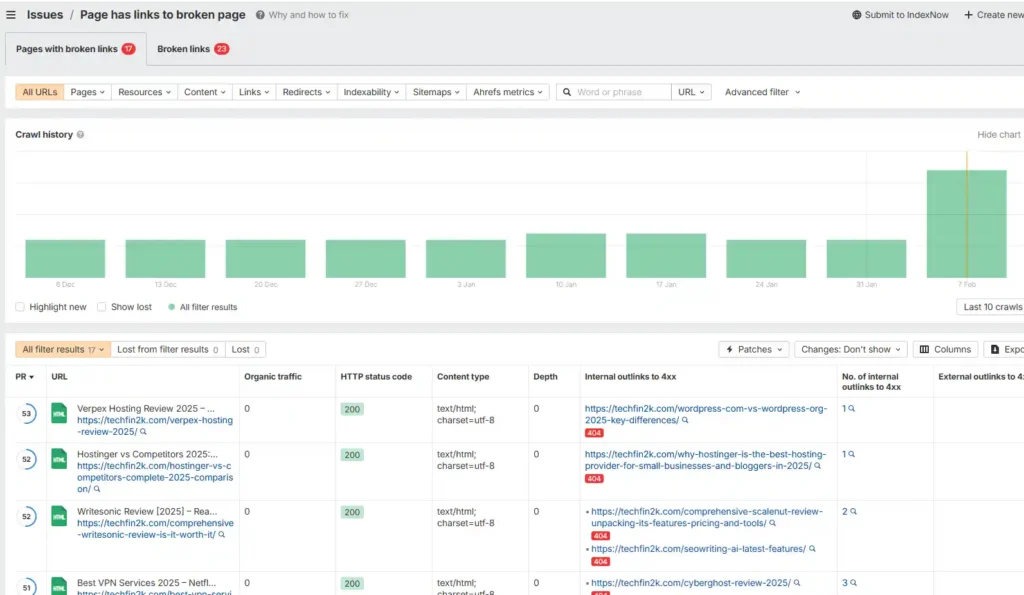1024x595 pixels.
Task: Expand the Ahrefs metrics dropdown
Action: tap(507, 92)
